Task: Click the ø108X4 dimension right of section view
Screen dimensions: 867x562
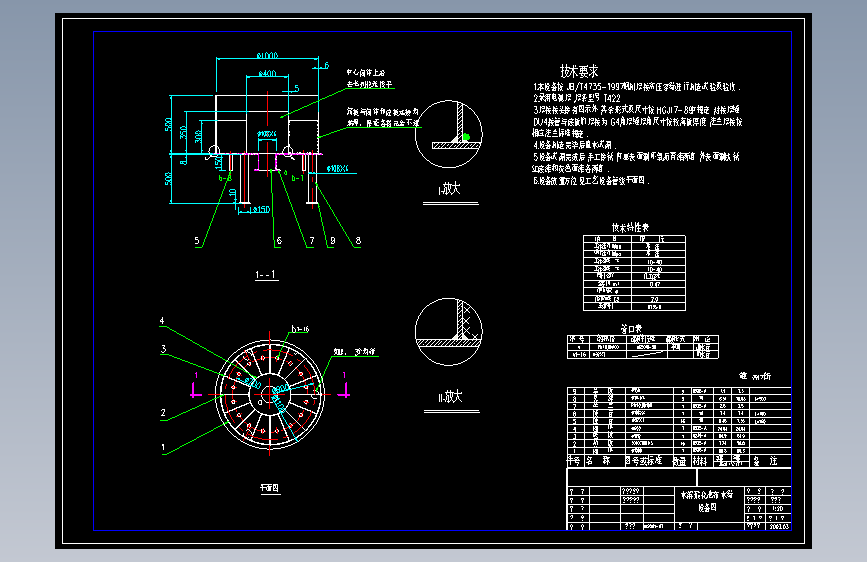Action: coord(337,169)
